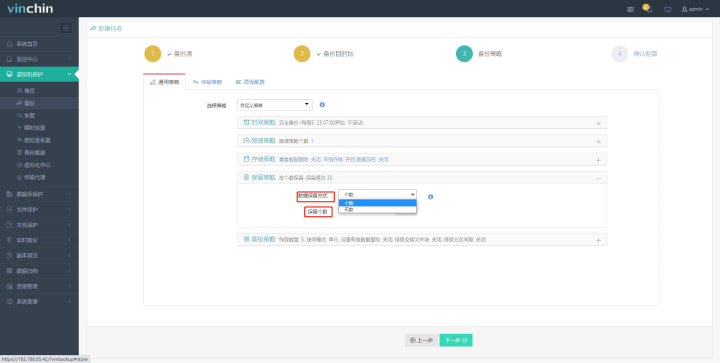
Task: Click the 限速策略 speedometer icon
Action: pos(247,141)
